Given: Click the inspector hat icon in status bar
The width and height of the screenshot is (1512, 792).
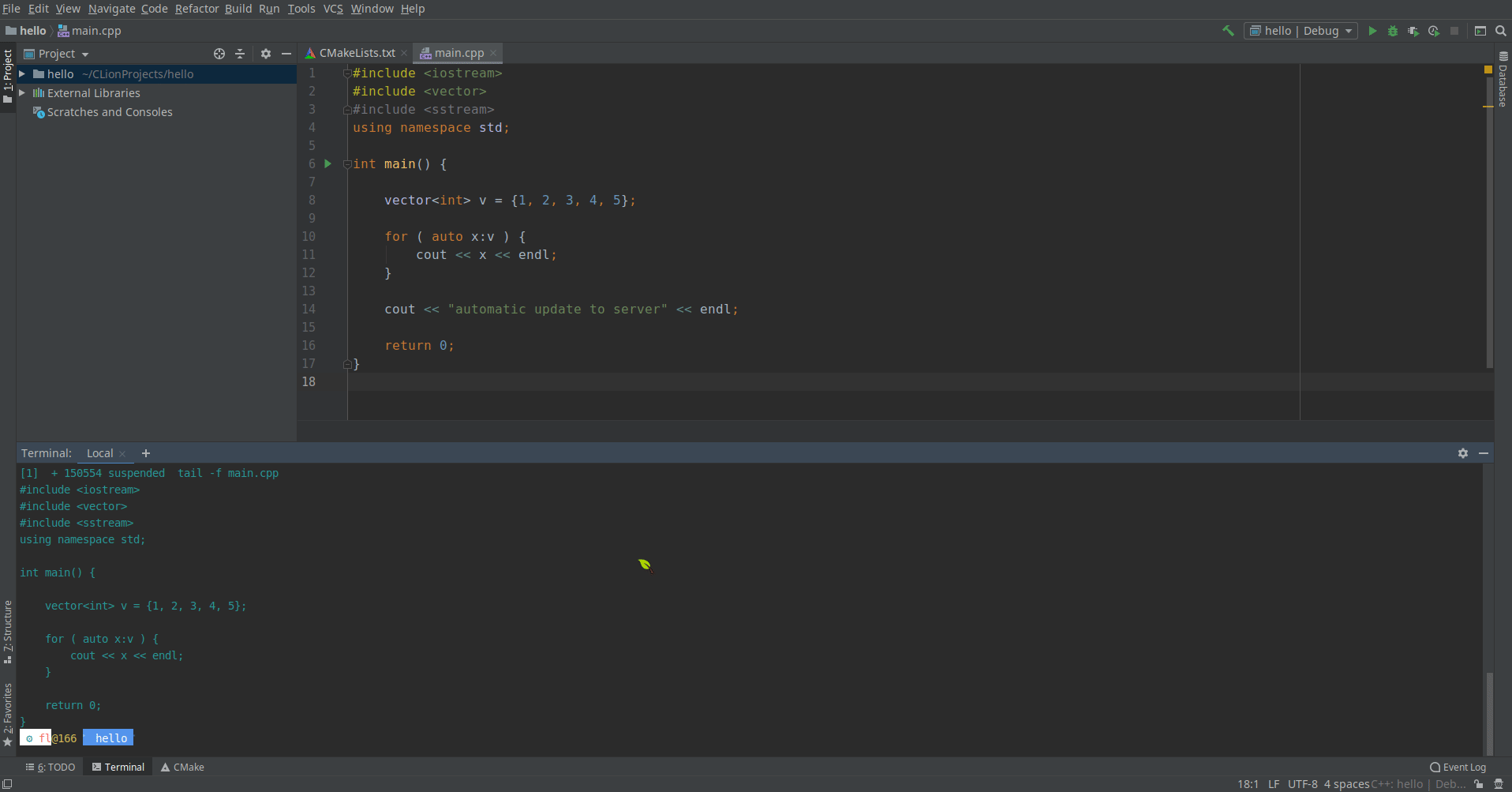Looking at the screenshot, I should (1499, 784).
